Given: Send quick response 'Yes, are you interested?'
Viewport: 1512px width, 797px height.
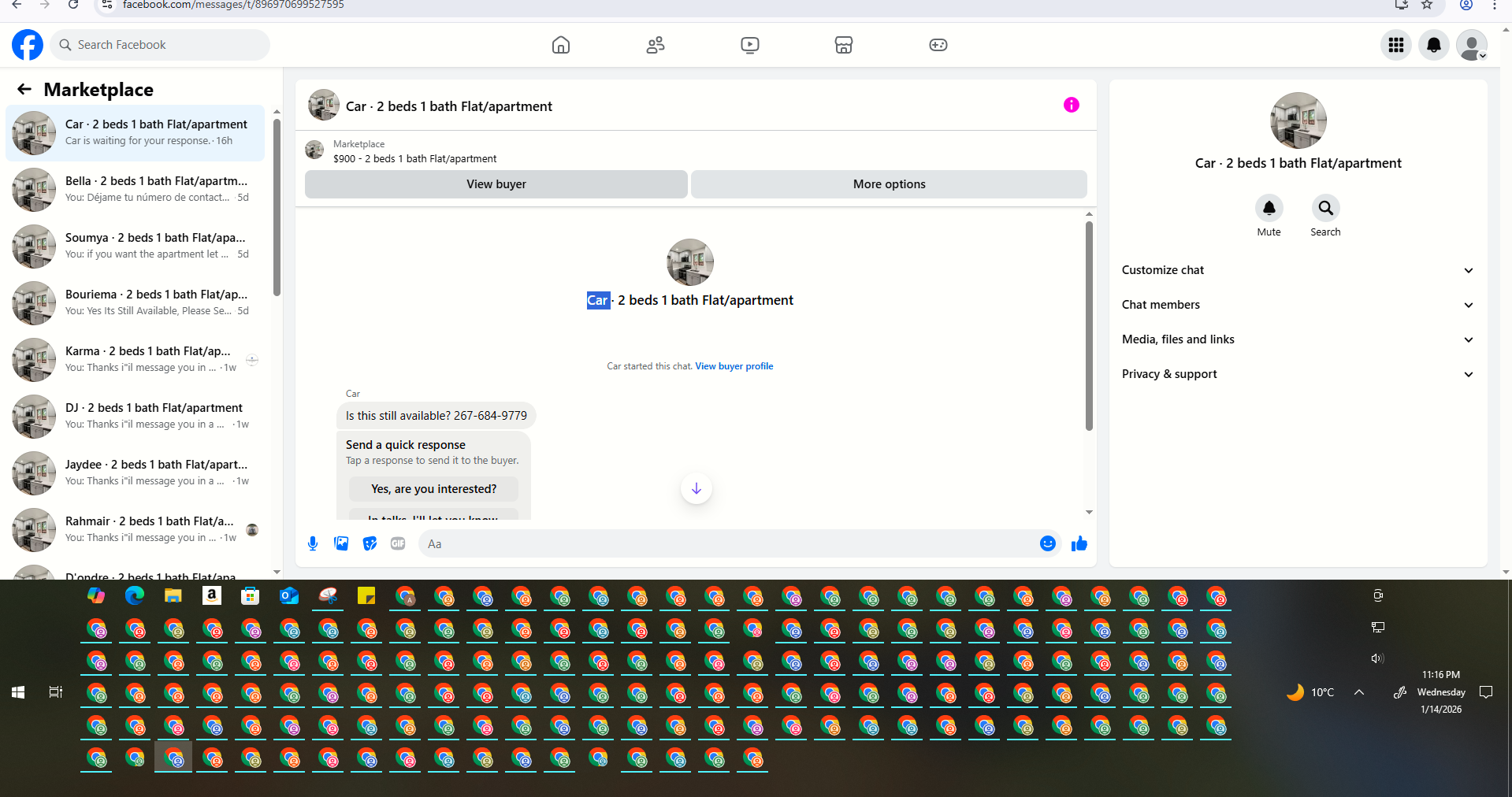Looking at the screenshot, I should pos(434,489).
